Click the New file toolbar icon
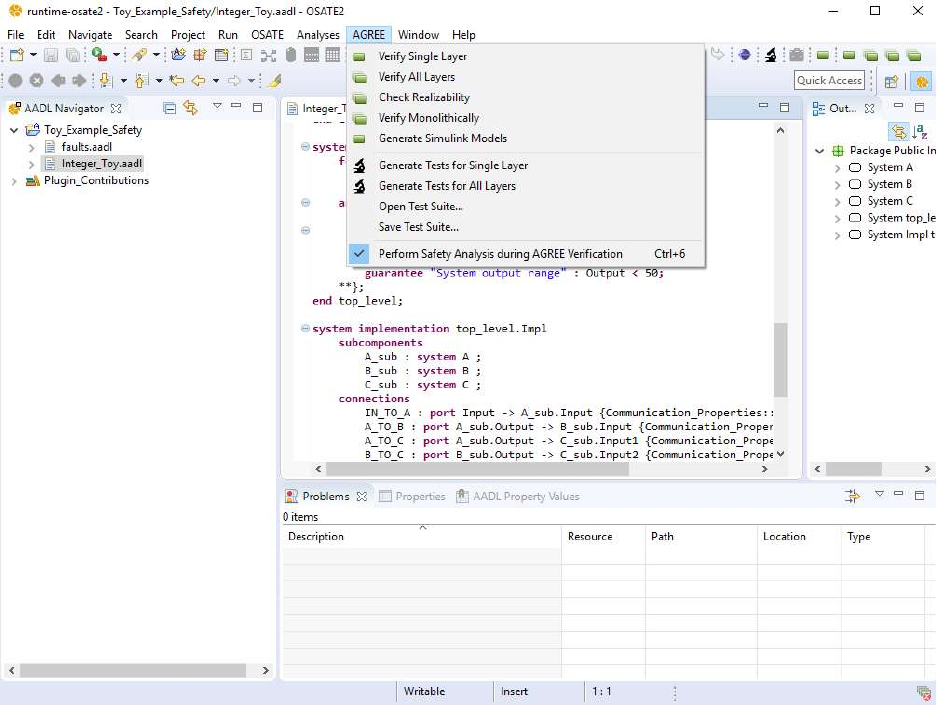937x705 pixels. point(17,56)
